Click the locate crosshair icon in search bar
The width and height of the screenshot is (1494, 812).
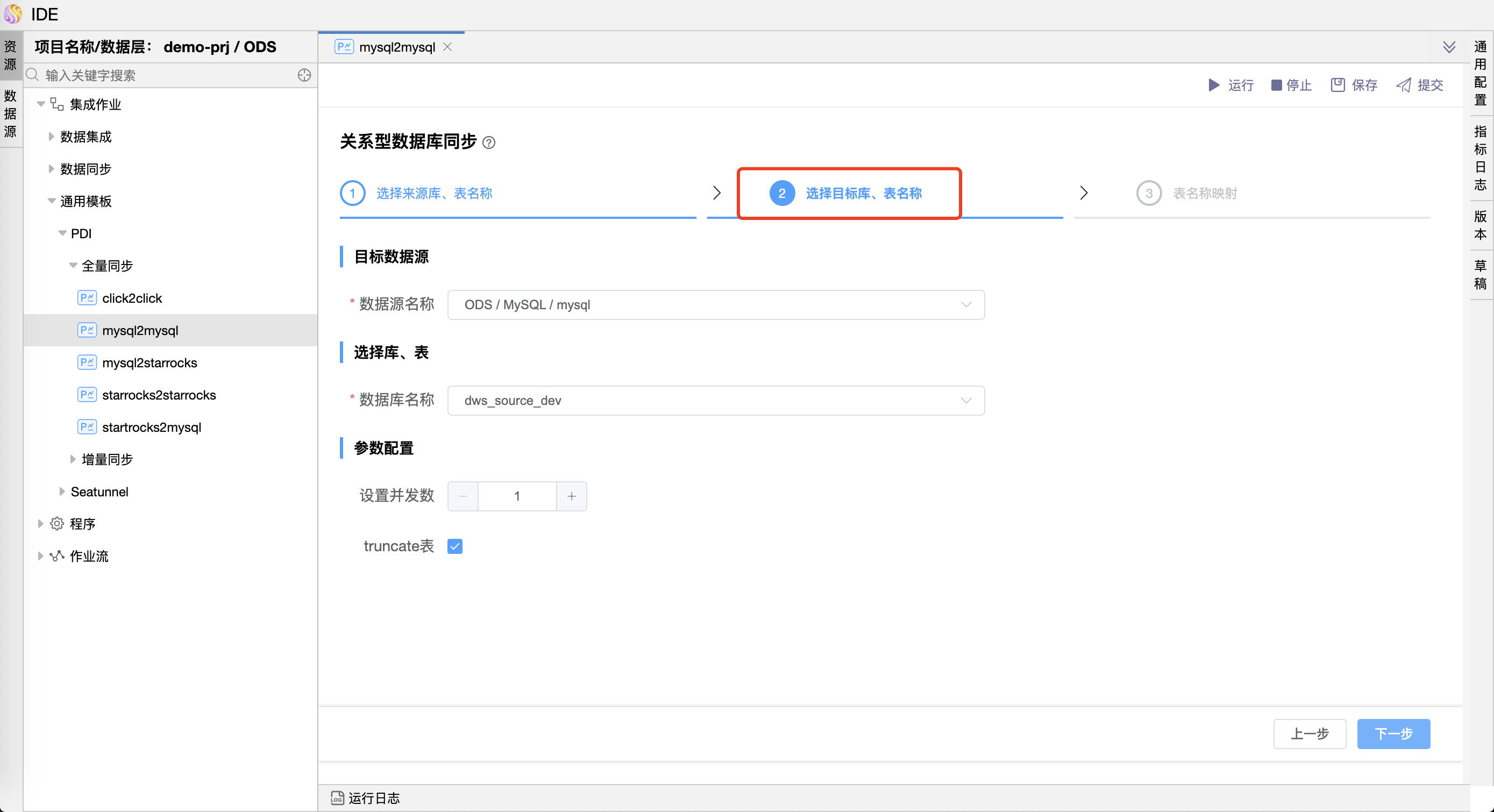point(304,75)
